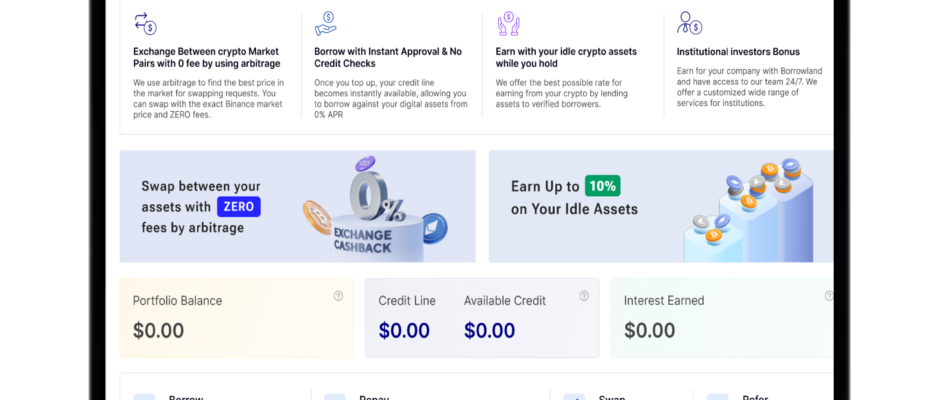Click the Exchange Between crypto Market Pairs heading
The width and height of the screenshot is (940, 400).
pyautogui.click(x=207, y=58)
